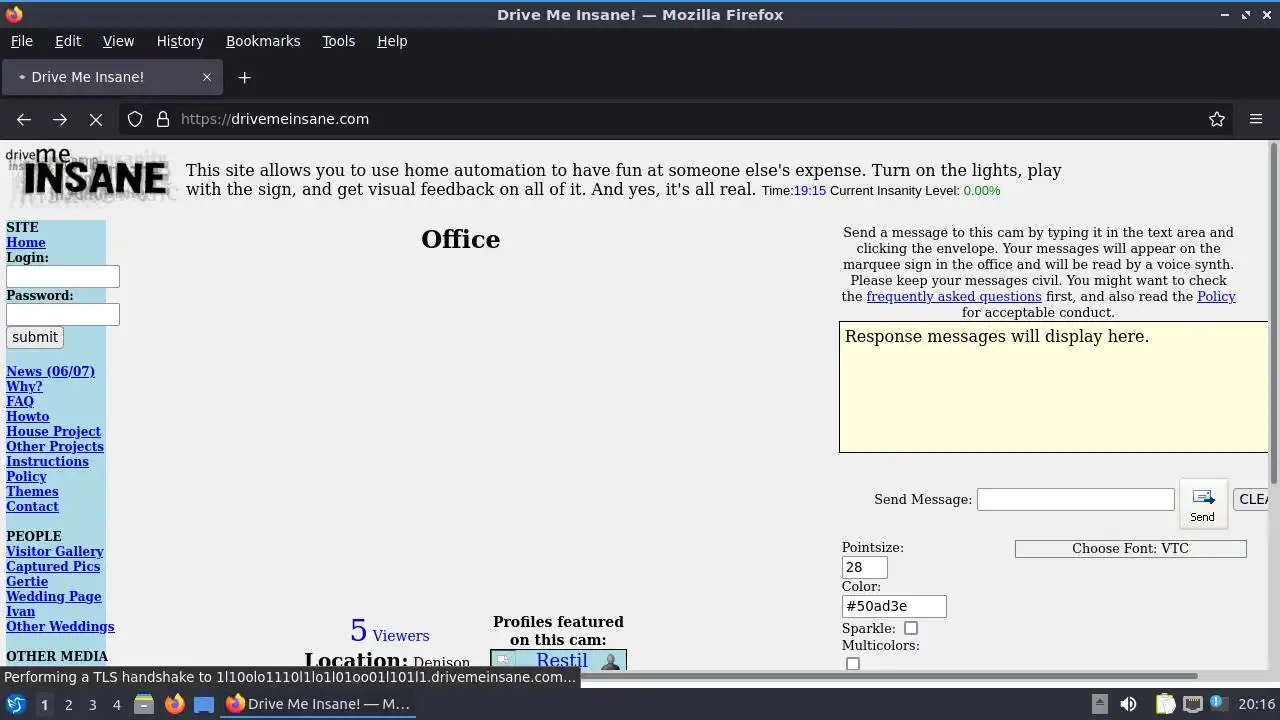Open the Wedding Page link
This screenshot has height=720, width=1280.
54,596
